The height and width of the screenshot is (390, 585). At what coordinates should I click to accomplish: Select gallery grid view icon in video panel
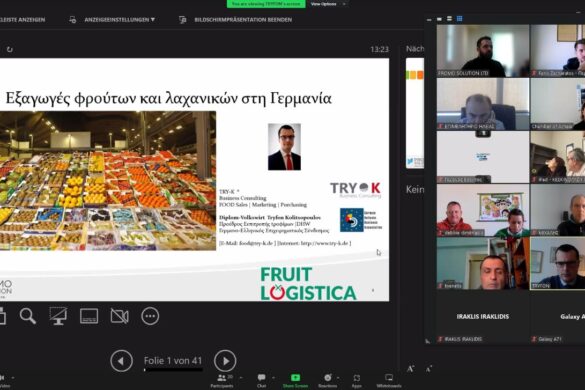460,19
